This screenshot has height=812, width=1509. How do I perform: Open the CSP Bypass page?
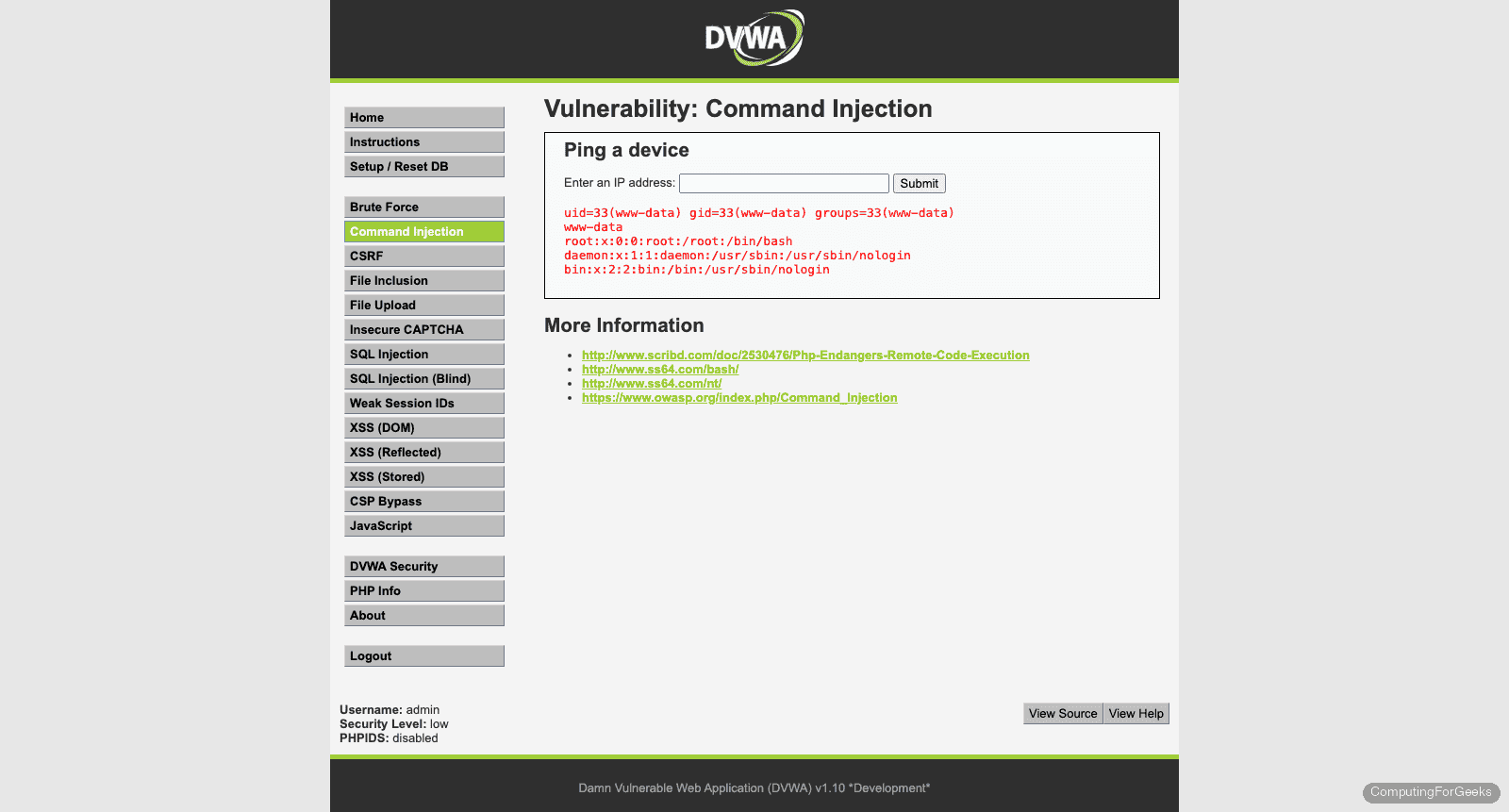coord(424,502)
